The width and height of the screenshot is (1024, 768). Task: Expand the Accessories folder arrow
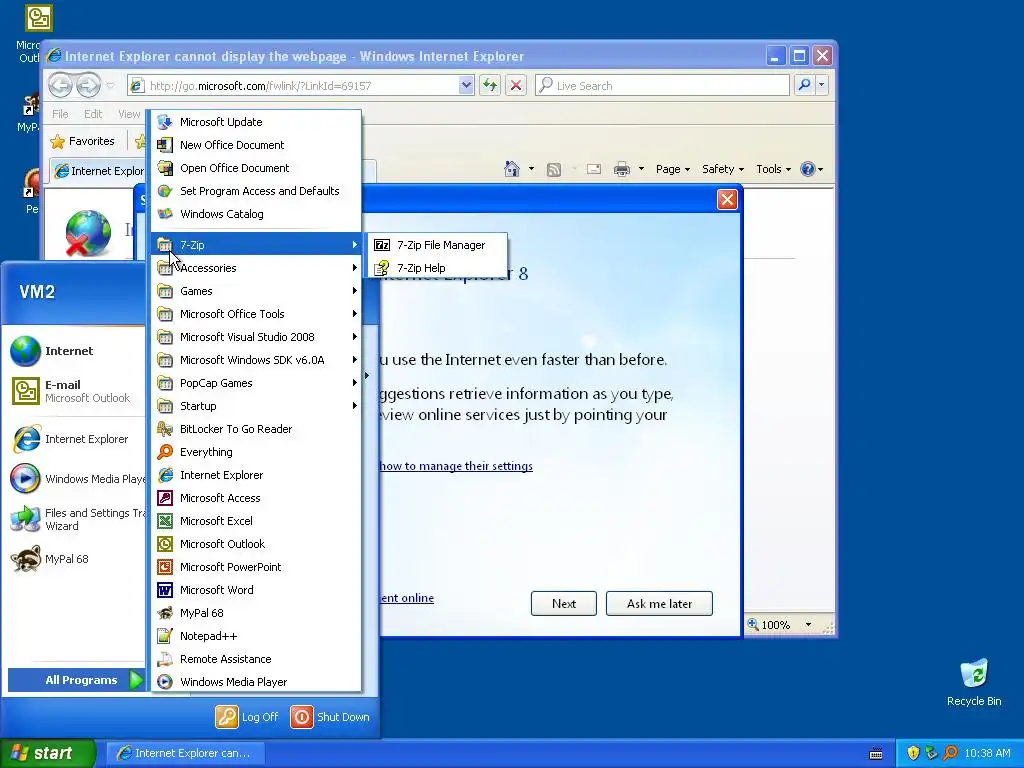click(355, 268)
